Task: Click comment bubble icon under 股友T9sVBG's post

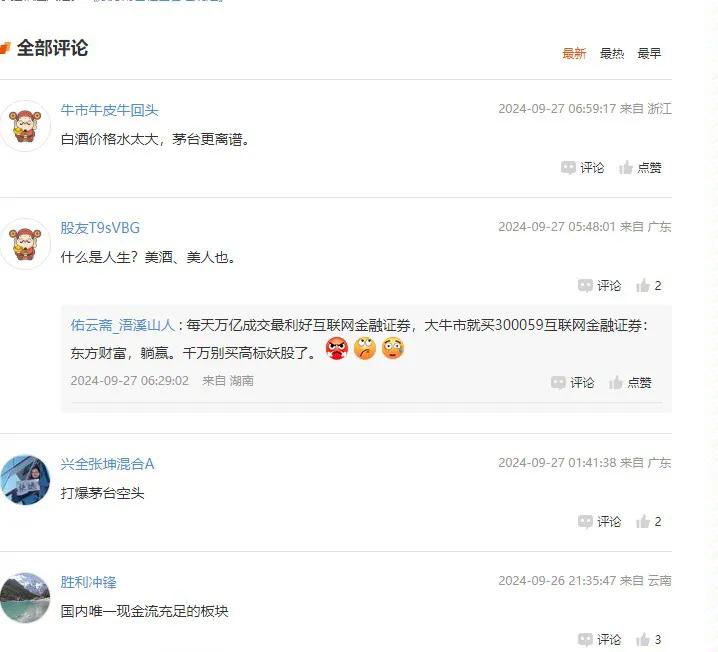Action: point(585,286)
